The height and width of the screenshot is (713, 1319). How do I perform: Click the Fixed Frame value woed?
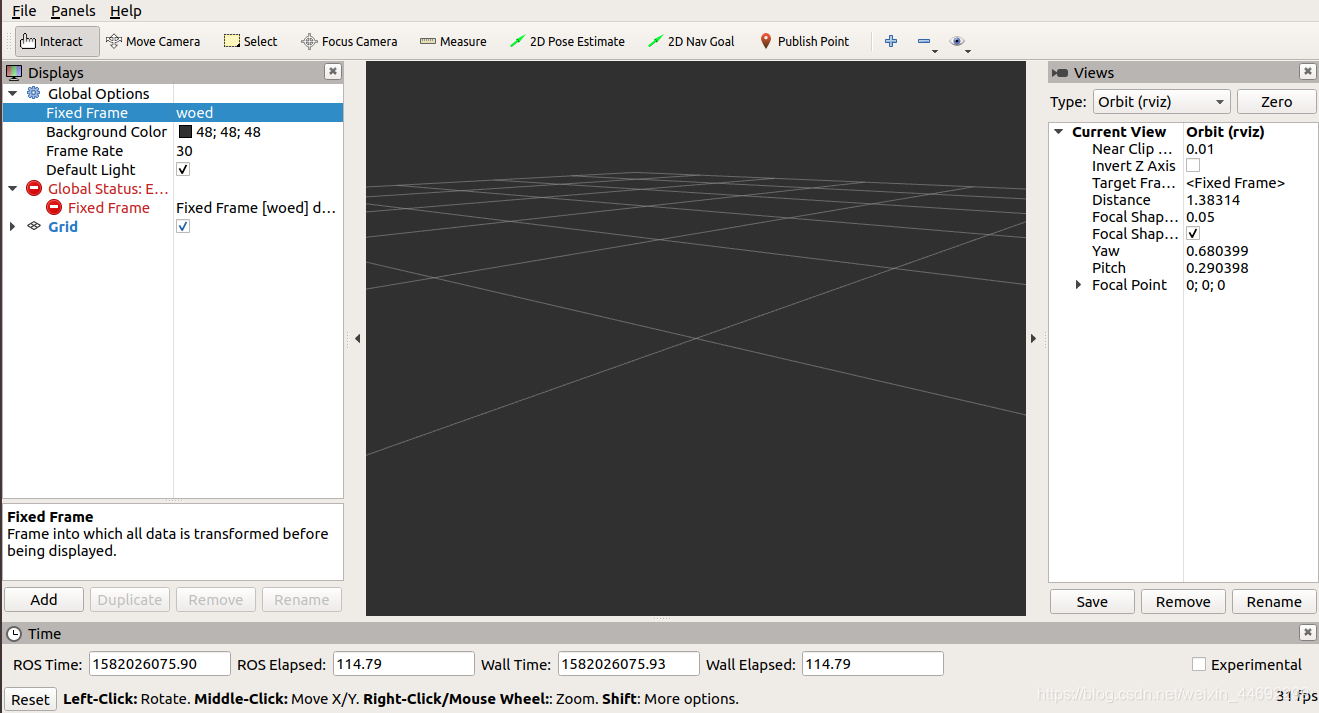[x=195, y=113]
